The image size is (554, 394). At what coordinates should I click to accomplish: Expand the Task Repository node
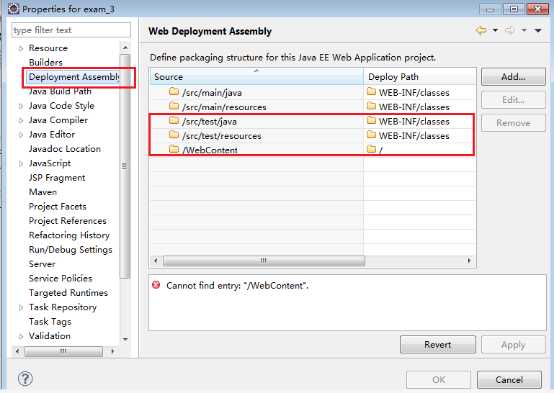[21, 307]
